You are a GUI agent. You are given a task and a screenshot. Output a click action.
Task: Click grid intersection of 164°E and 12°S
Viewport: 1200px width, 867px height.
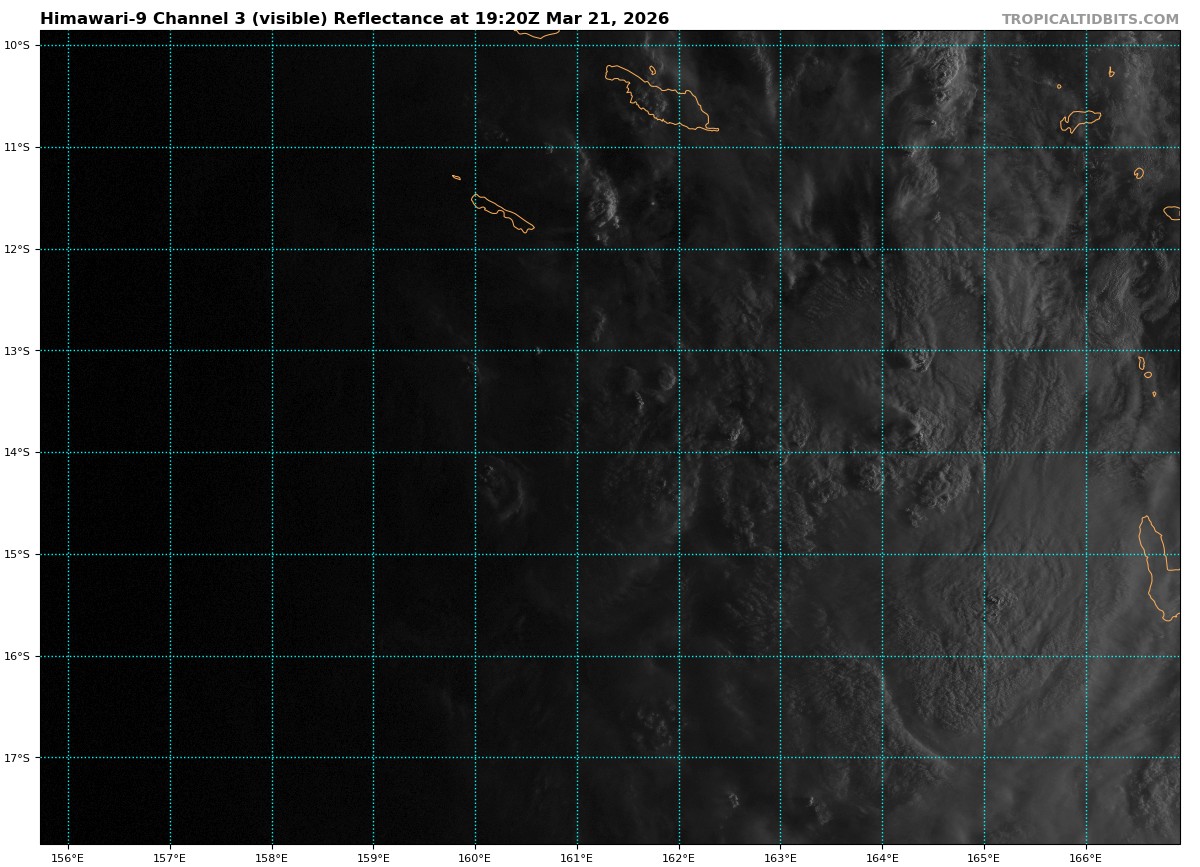882,249
